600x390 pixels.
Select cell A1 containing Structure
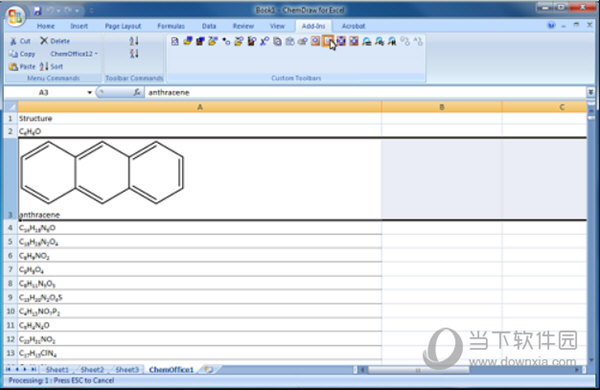click(199, 118)
